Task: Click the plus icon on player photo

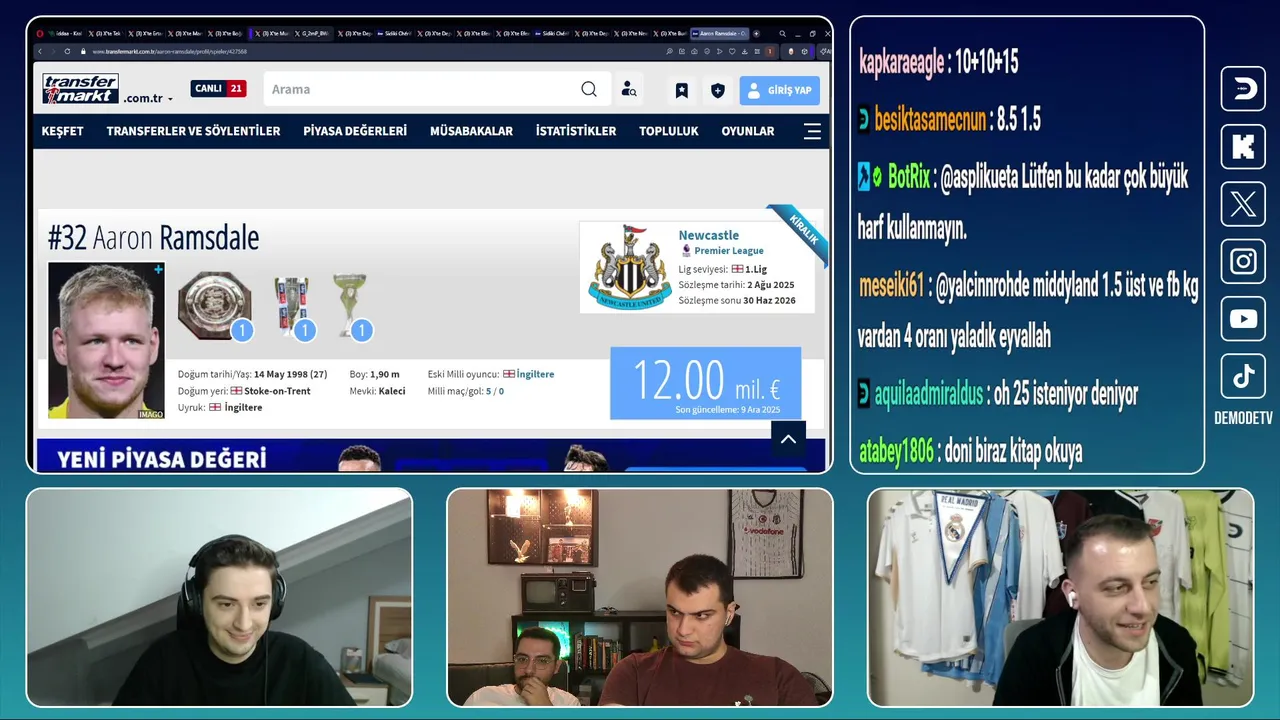Action: pyautogui.click(x=158, y=269)
